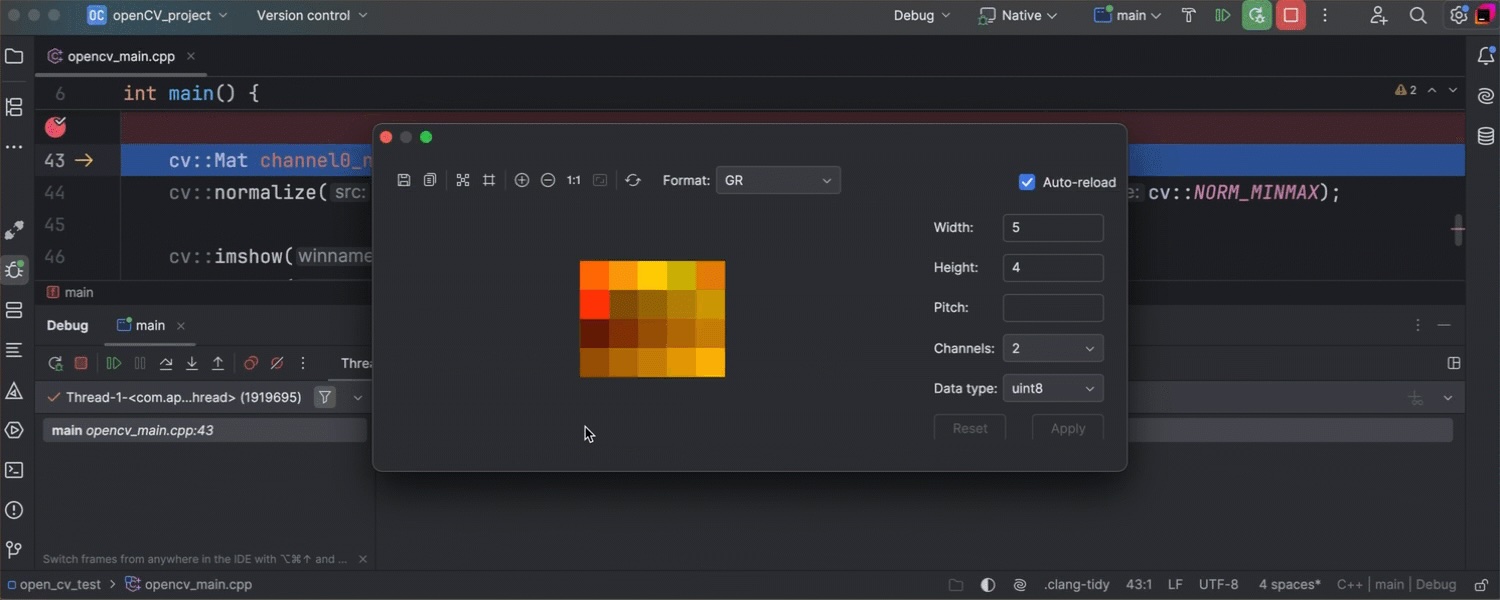This screenshot has width=1500, height=600.
Task: Click the Width input field
Action: click(x=1053, y=227)
